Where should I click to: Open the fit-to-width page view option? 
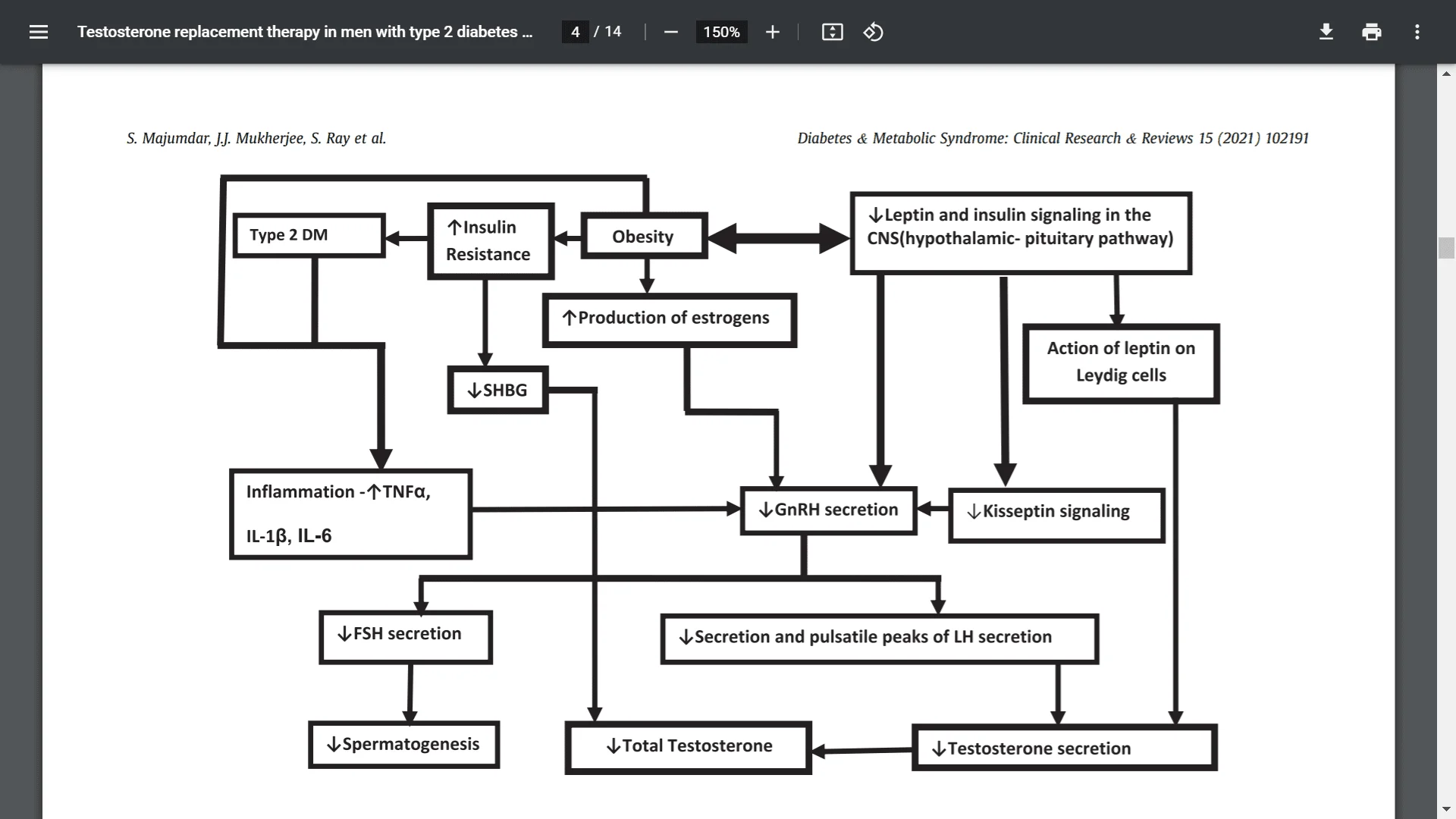coord(832,31)
